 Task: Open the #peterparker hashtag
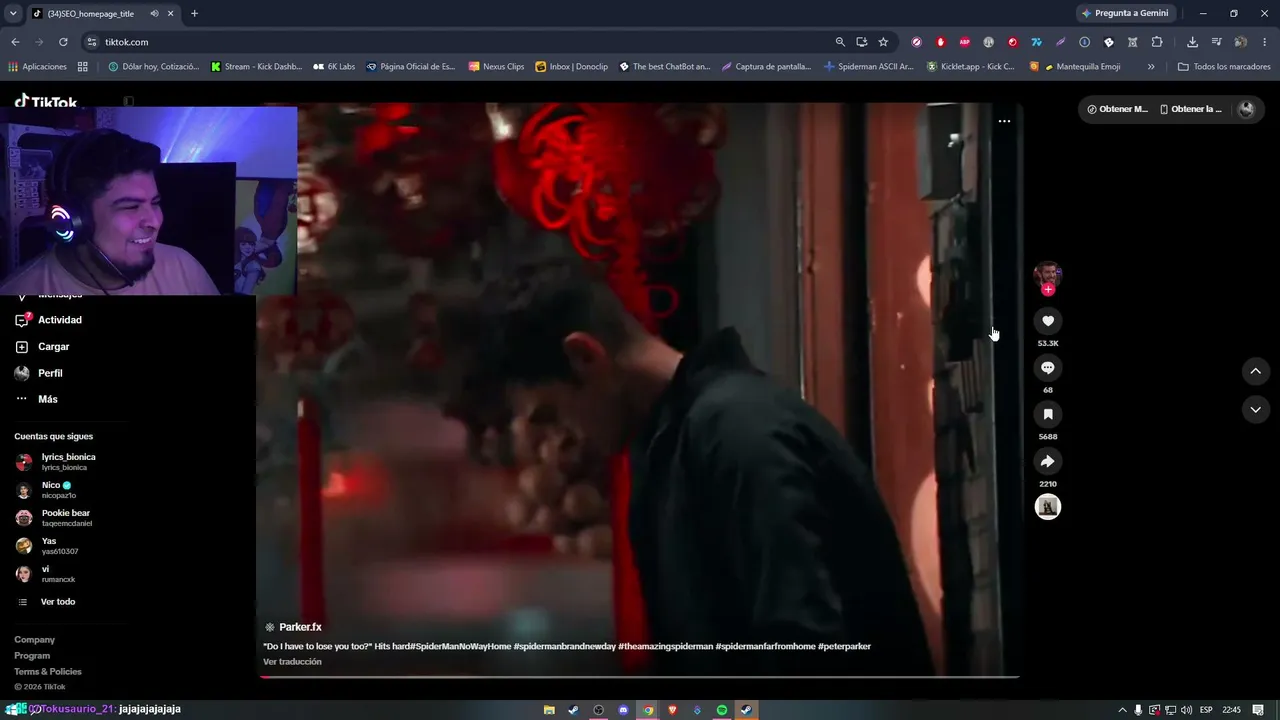coord(844,647)
